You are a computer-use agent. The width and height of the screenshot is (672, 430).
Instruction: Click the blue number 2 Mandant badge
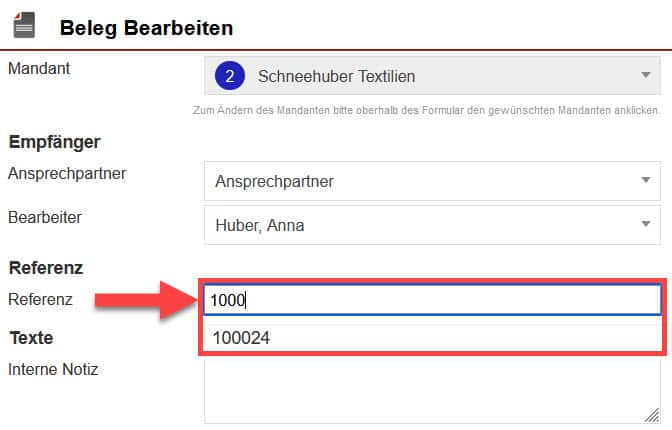pos(230,76)
